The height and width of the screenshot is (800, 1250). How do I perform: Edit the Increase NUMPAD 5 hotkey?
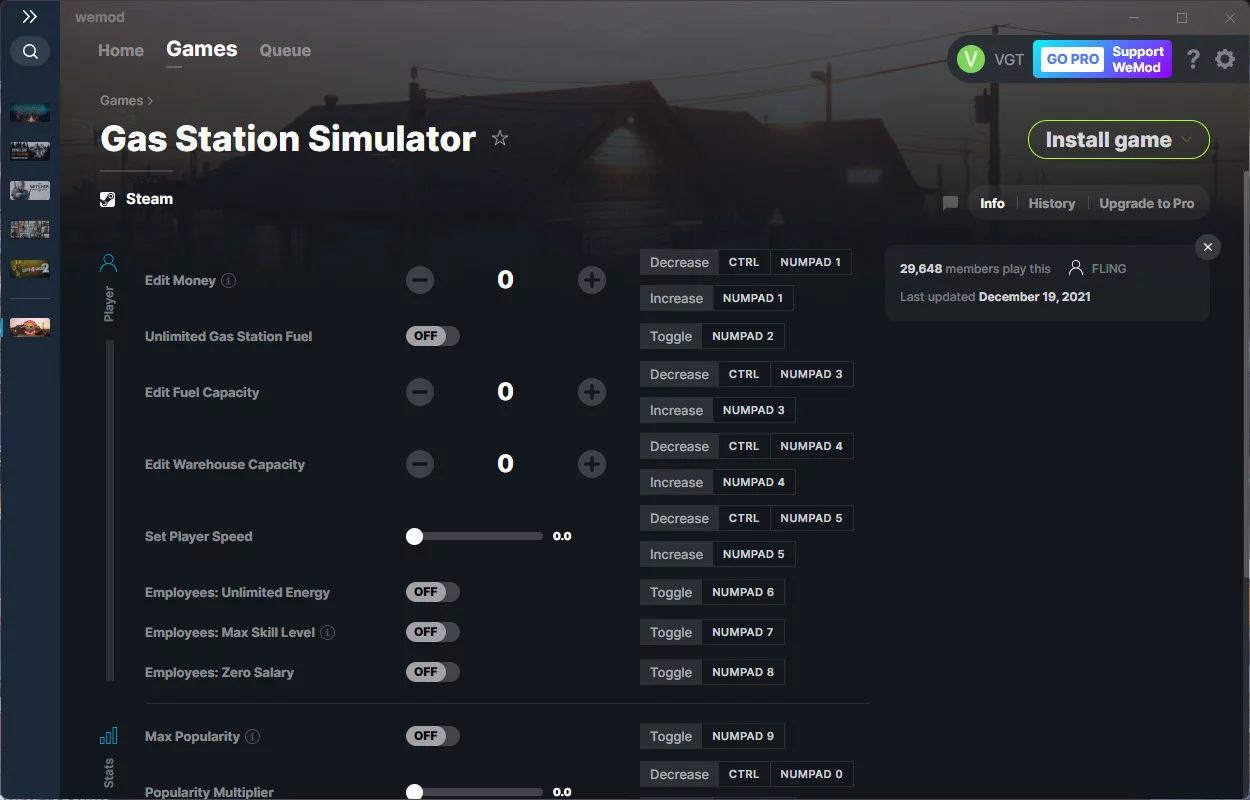[x=717, y=554]
